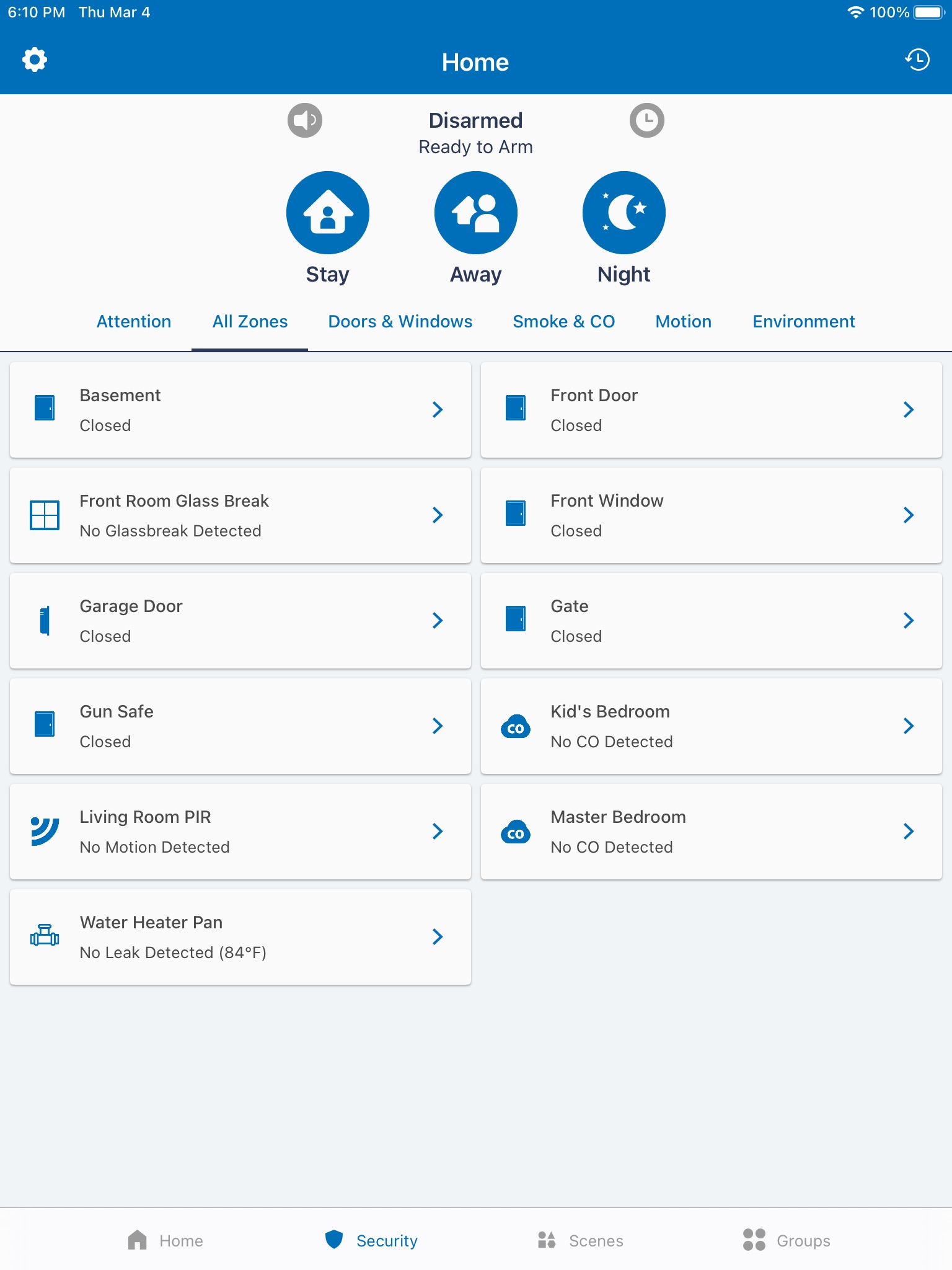Tap the 'Kid's Bedroom' zone name
This screenshot has width=952, height=1270.
[x=610, y=712]
